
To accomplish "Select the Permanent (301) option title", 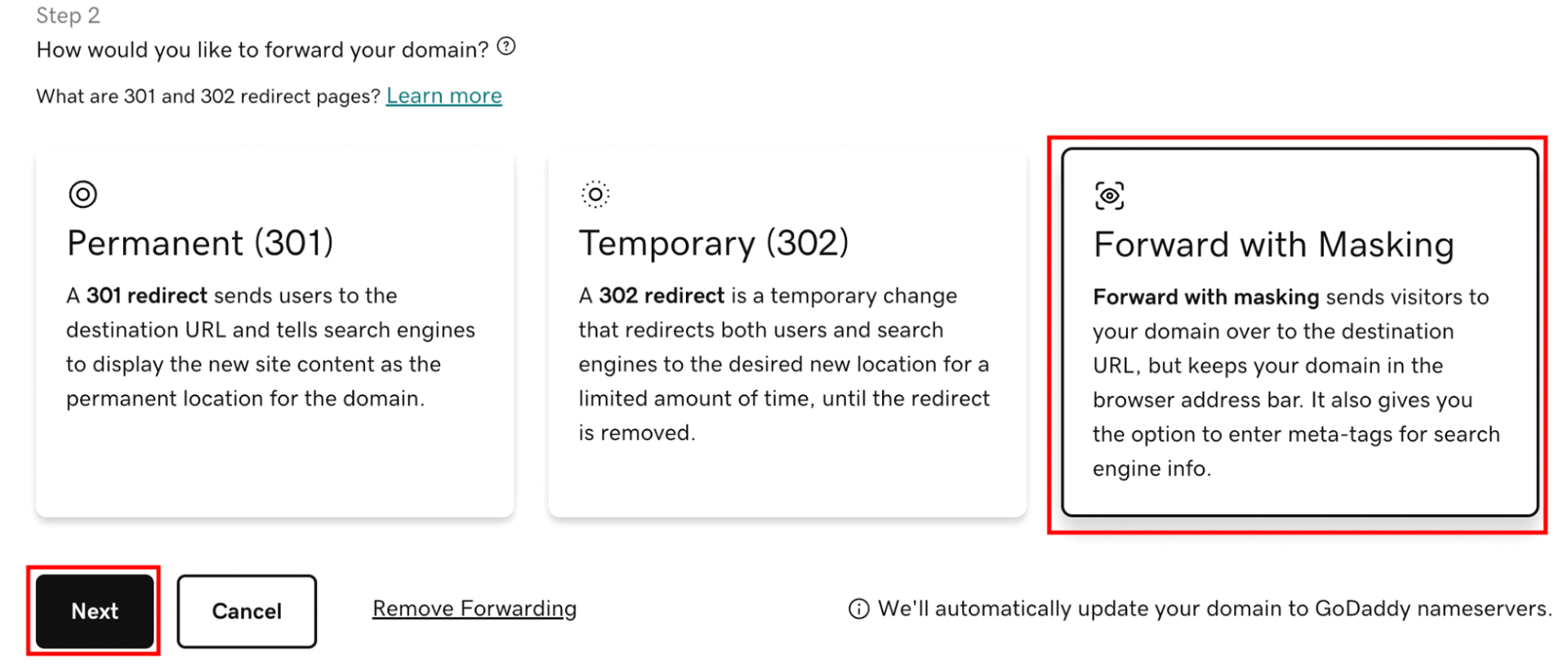I will point(200,243).
